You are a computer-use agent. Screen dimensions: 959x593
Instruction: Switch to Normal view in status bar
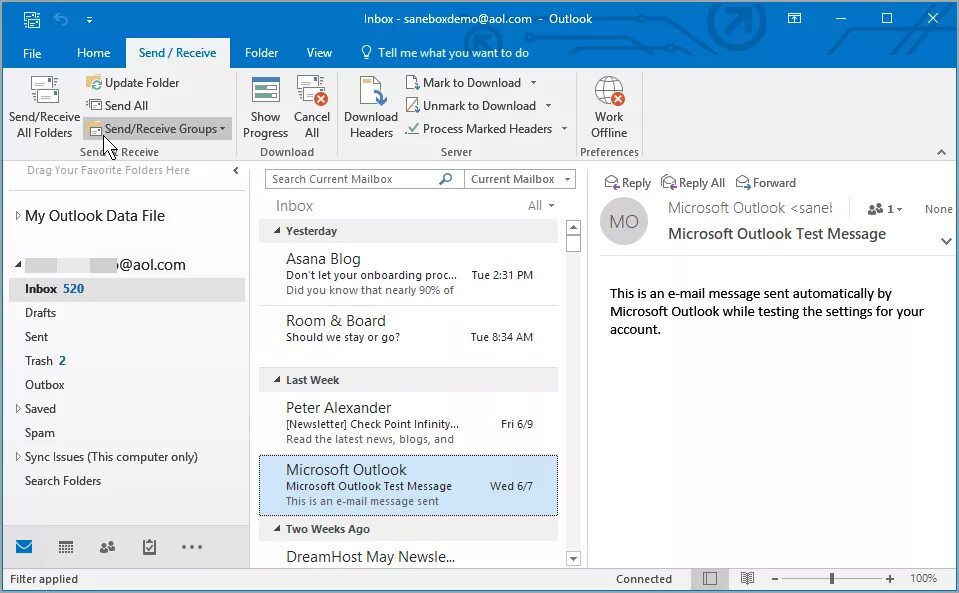point(709,578)
